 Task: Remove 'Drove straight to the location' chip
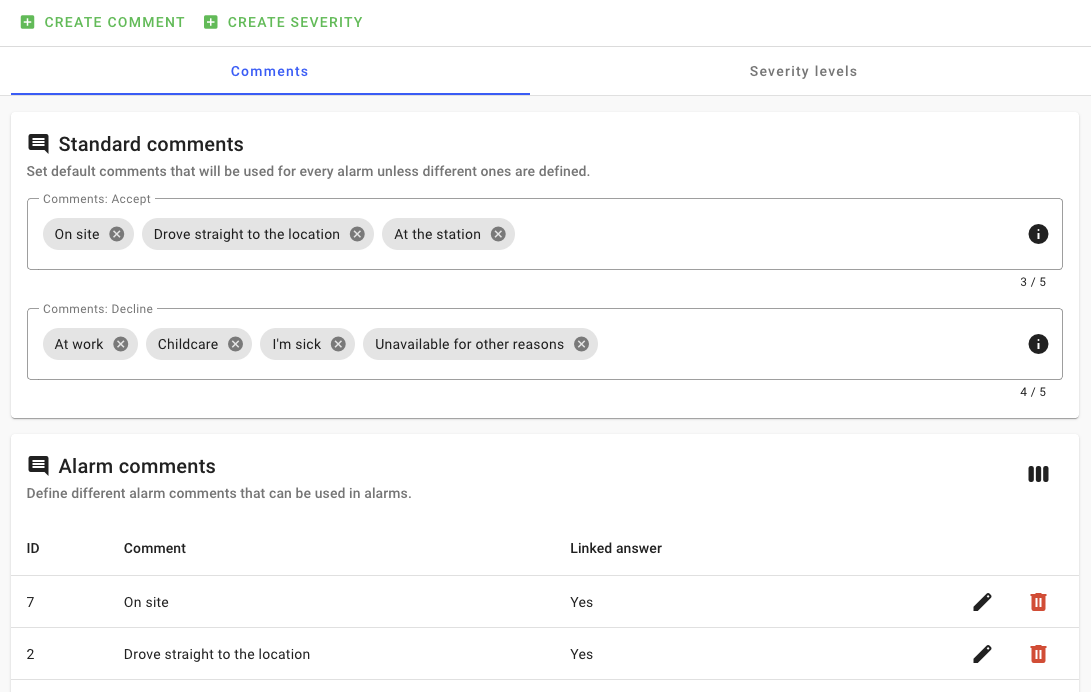click(x=357, y=234)
